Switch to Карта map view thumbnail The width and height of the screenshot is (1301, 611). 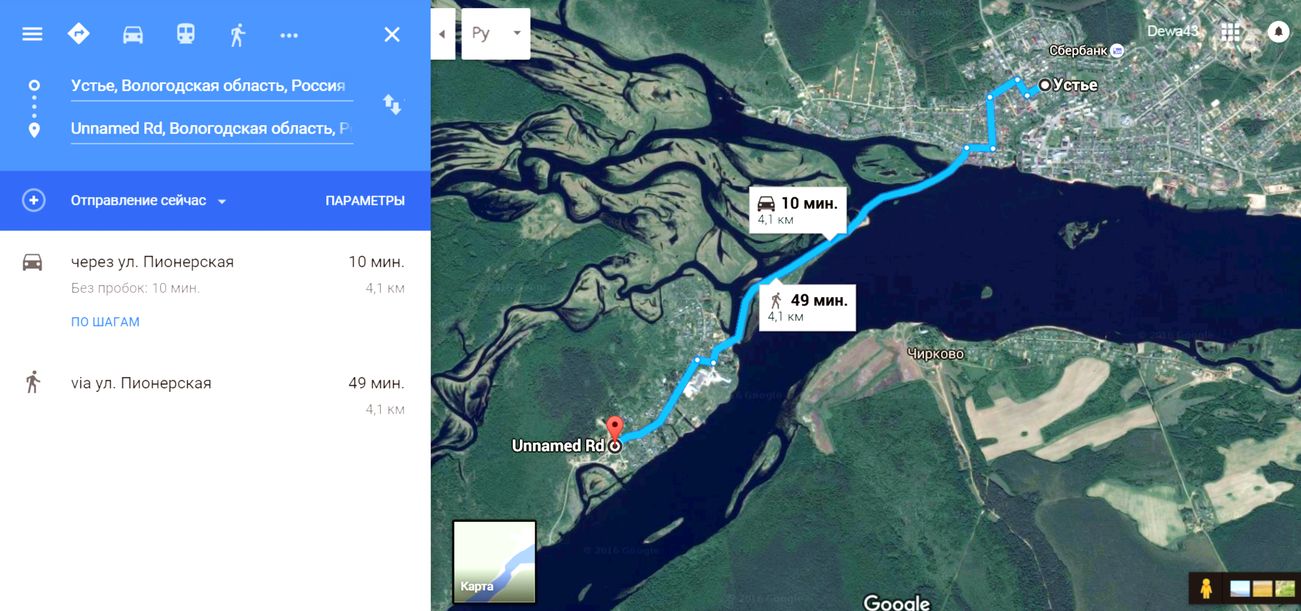click(x=495, y=561)
